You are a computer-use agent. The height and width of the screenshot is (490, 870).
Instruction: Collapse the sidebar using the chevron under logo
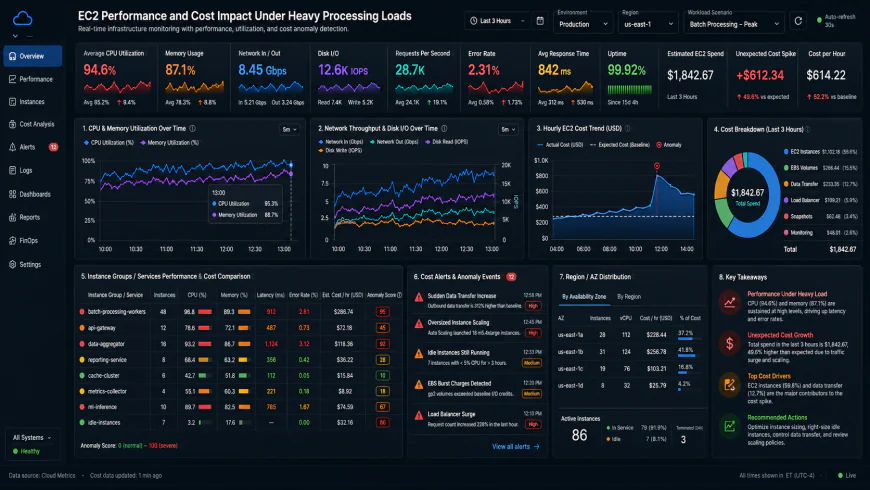click(15, 36)
